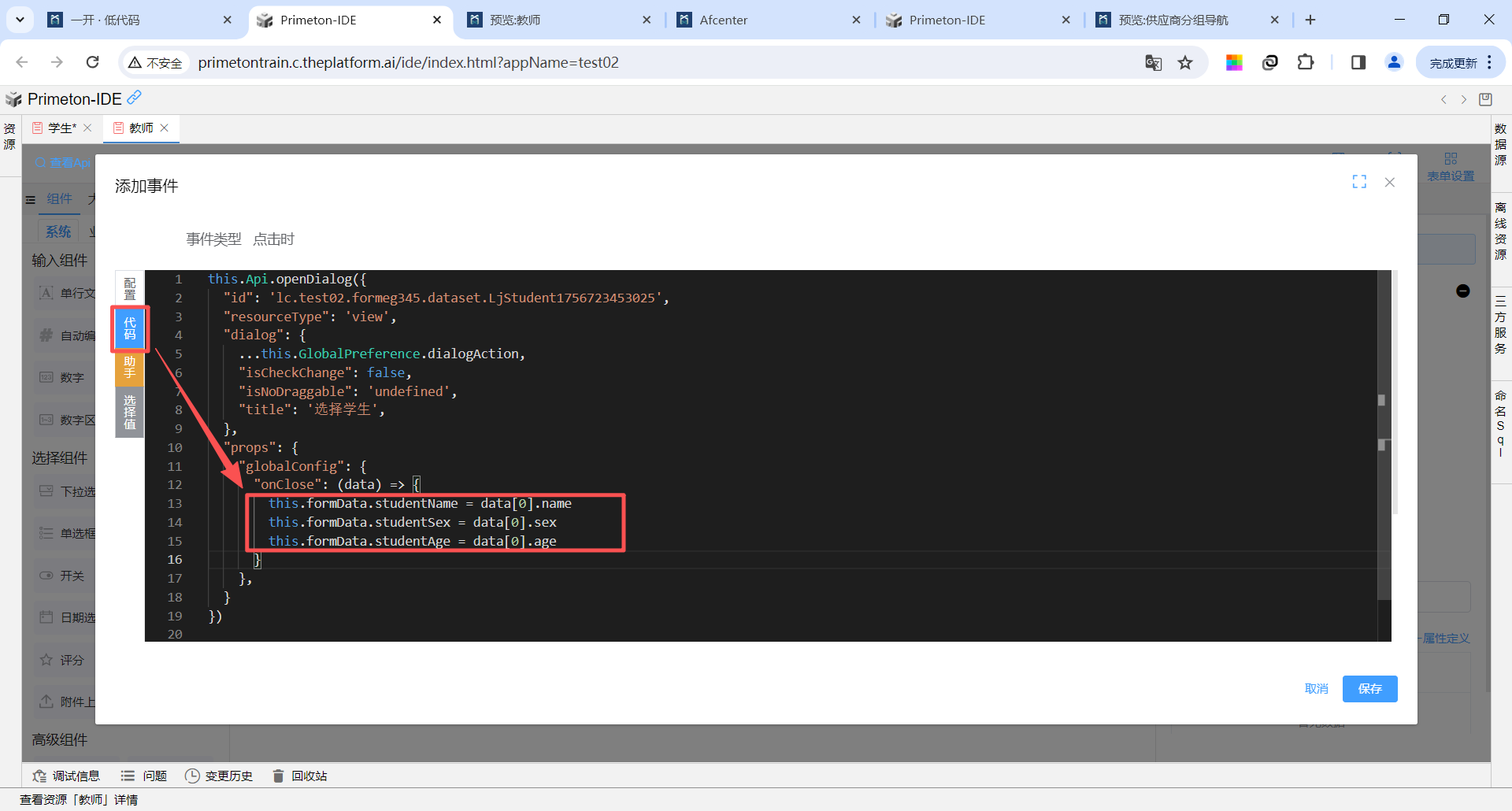Open the 调试信息 panel
Screen dimensions: 1512x811
66,776
